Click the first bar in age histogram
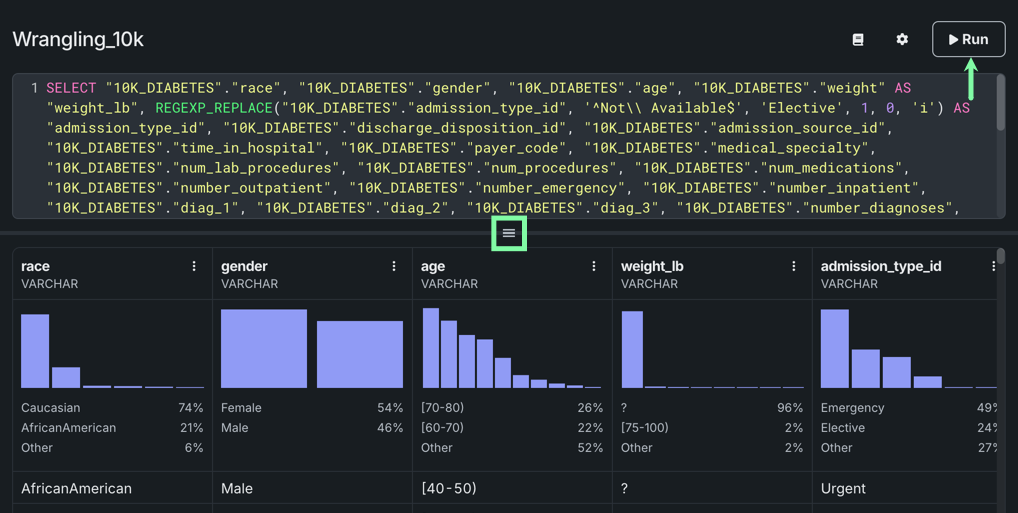The width and height of the screenshot is (1018, 513). (x=431, y=348)
